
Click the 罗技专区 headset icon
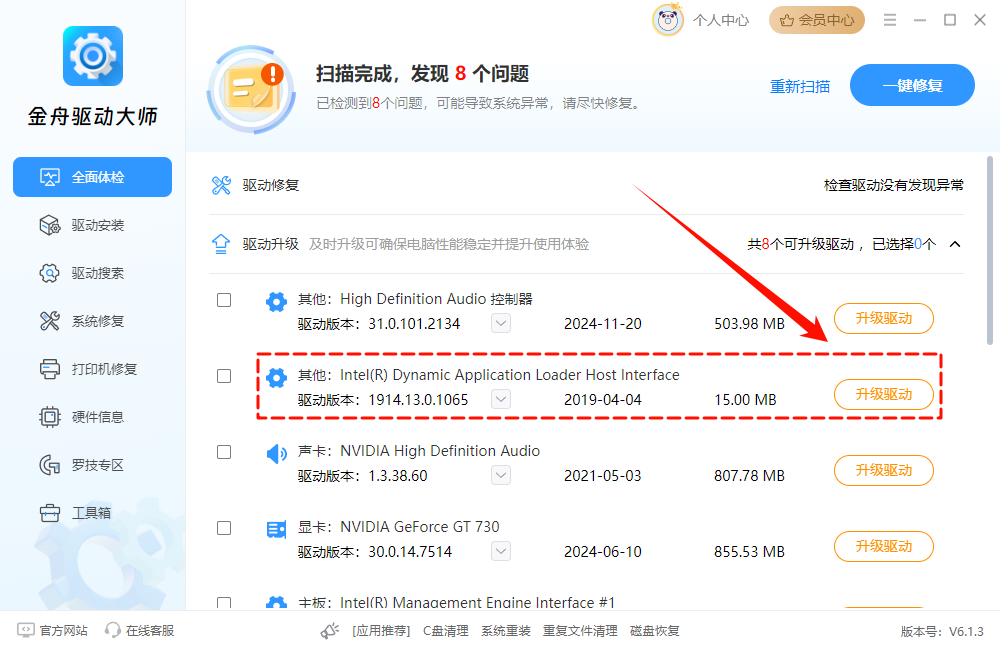tap(50, 465)
